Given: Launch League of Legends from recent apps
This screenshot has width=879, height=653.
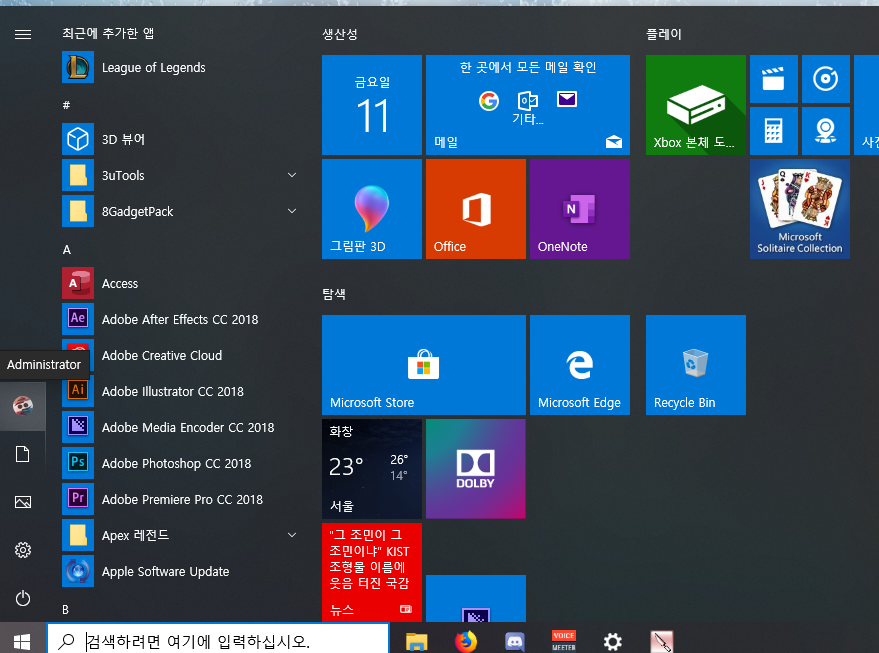Looking at the screenshot, I should click(179, 67).
